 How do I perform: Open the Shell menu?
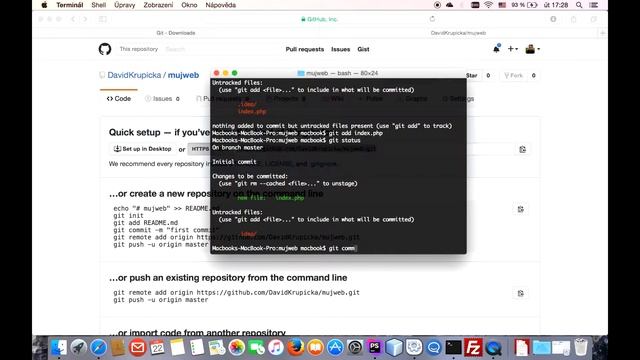coord(99,5)
